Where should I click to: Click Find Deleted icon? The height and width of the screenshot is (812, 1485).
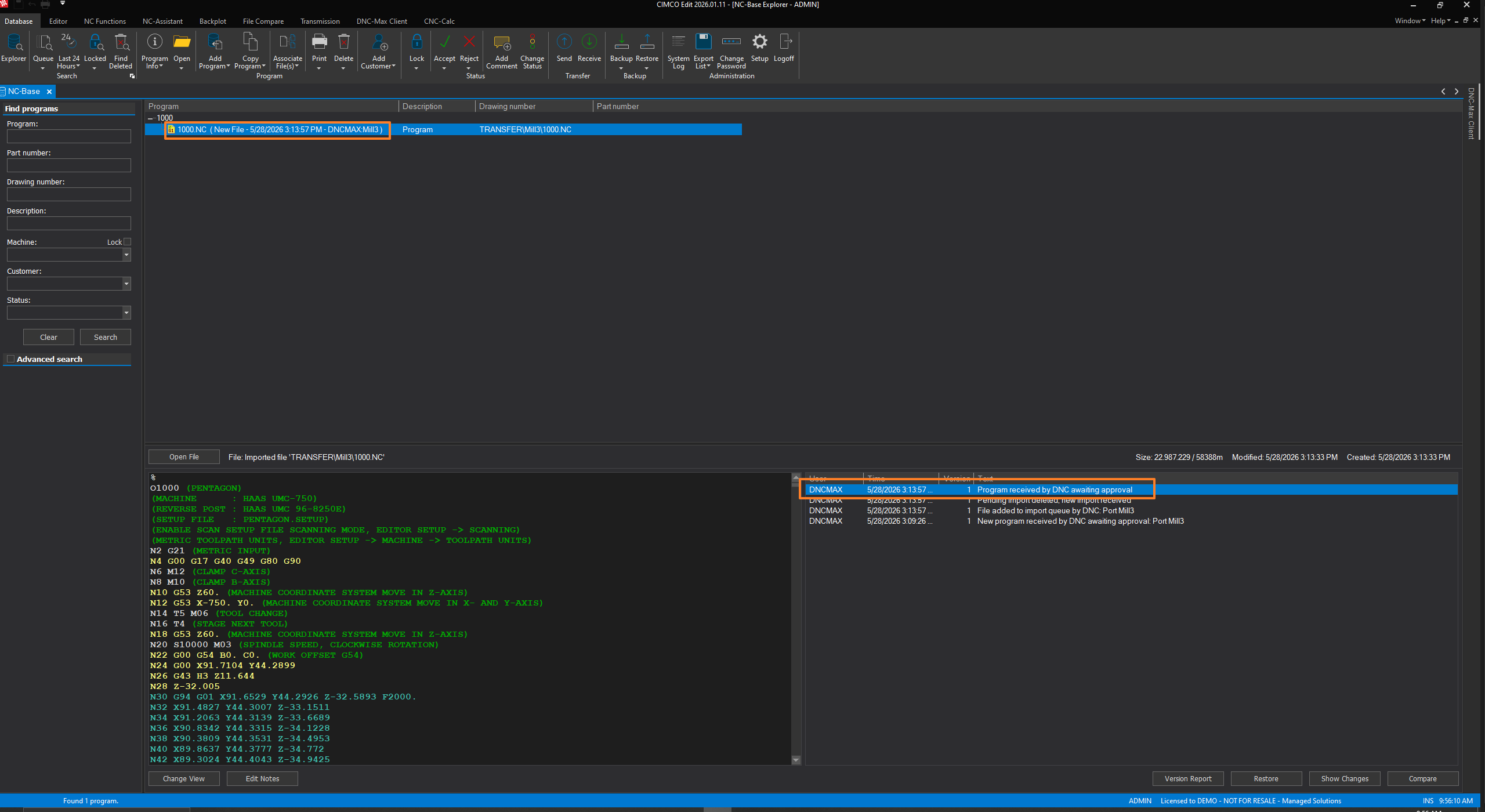coord(121,43)
